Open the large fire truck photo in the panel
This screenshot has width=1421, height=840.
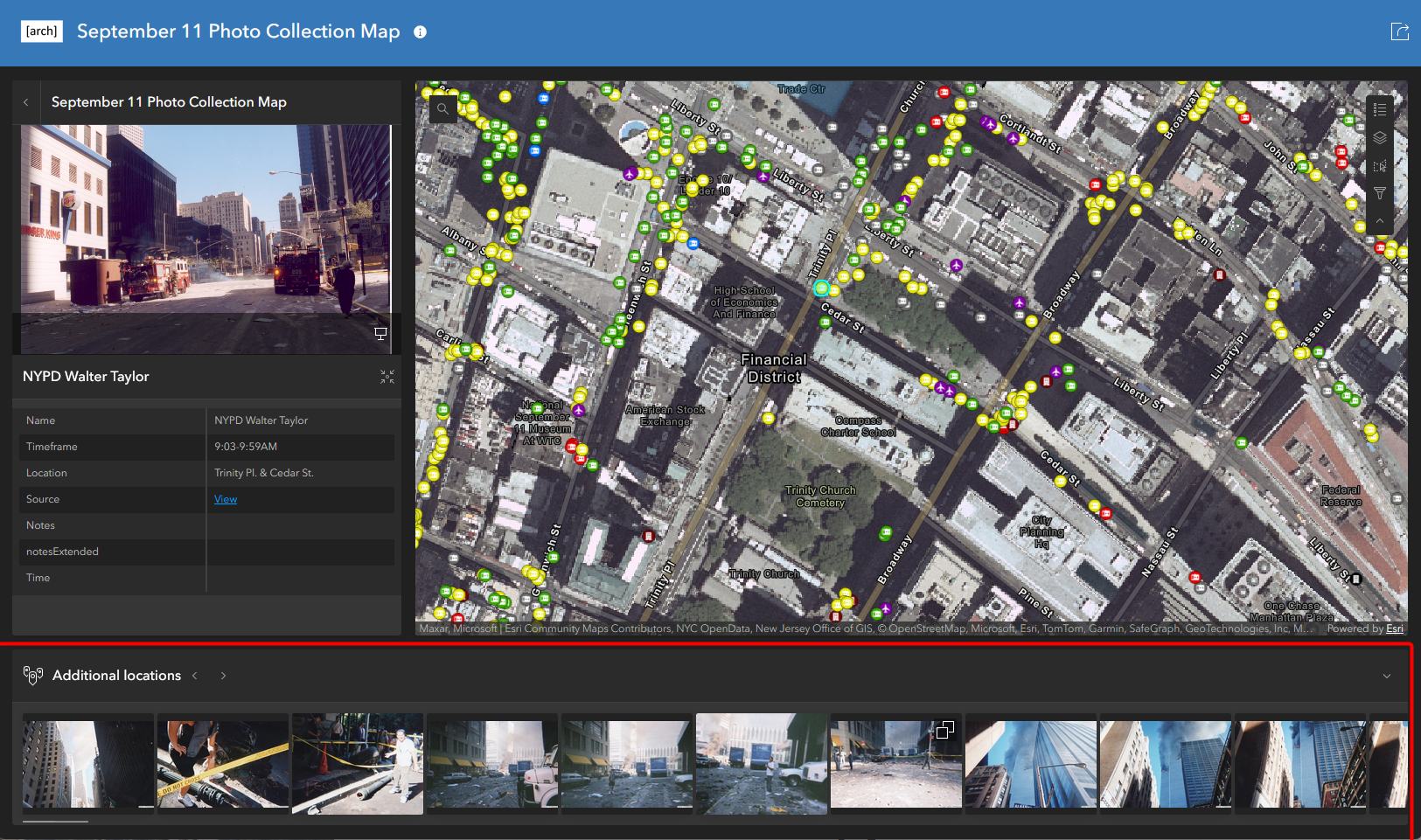[x=205, y=239]
